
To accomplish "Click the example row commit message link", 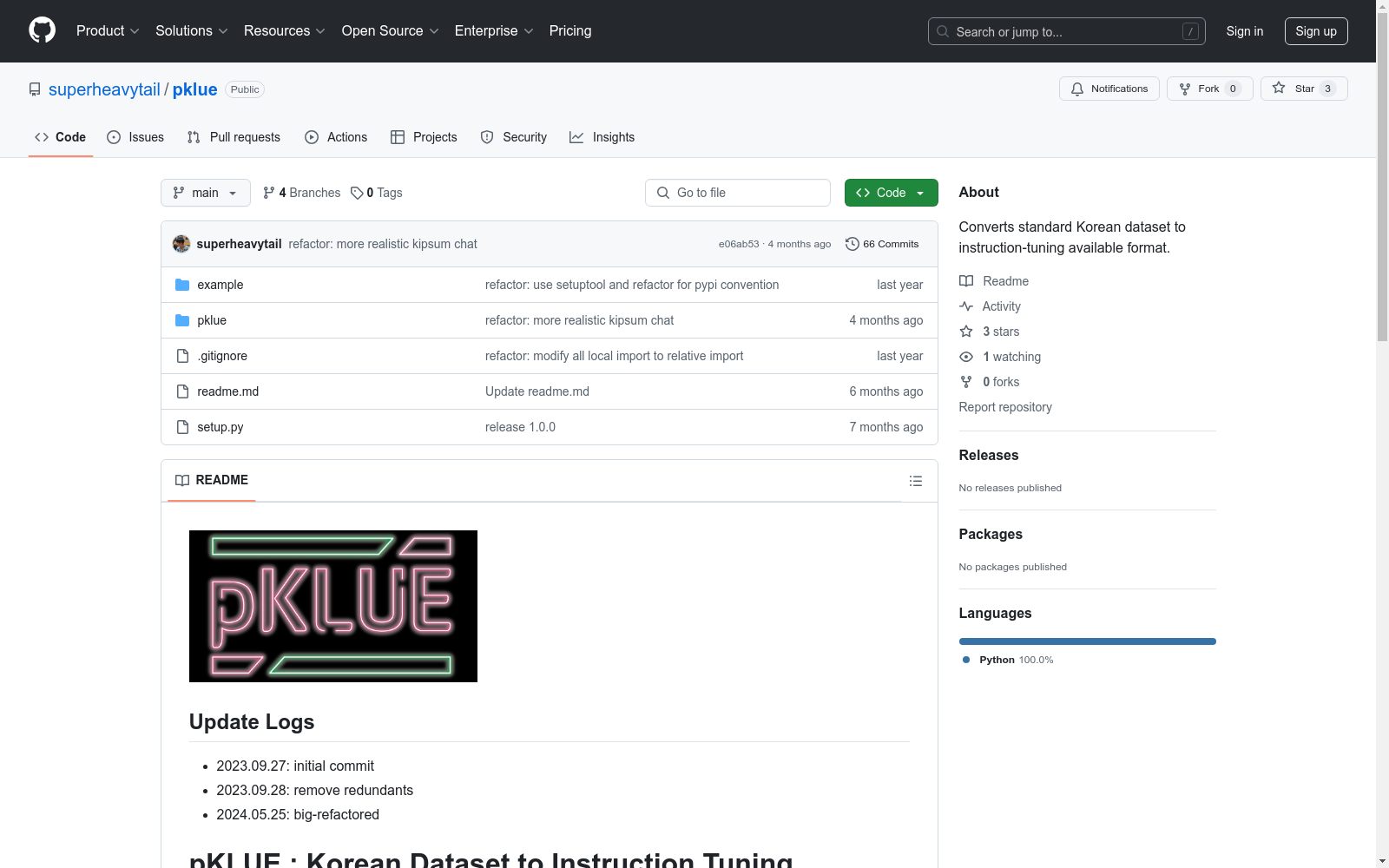I will [632, 285].
